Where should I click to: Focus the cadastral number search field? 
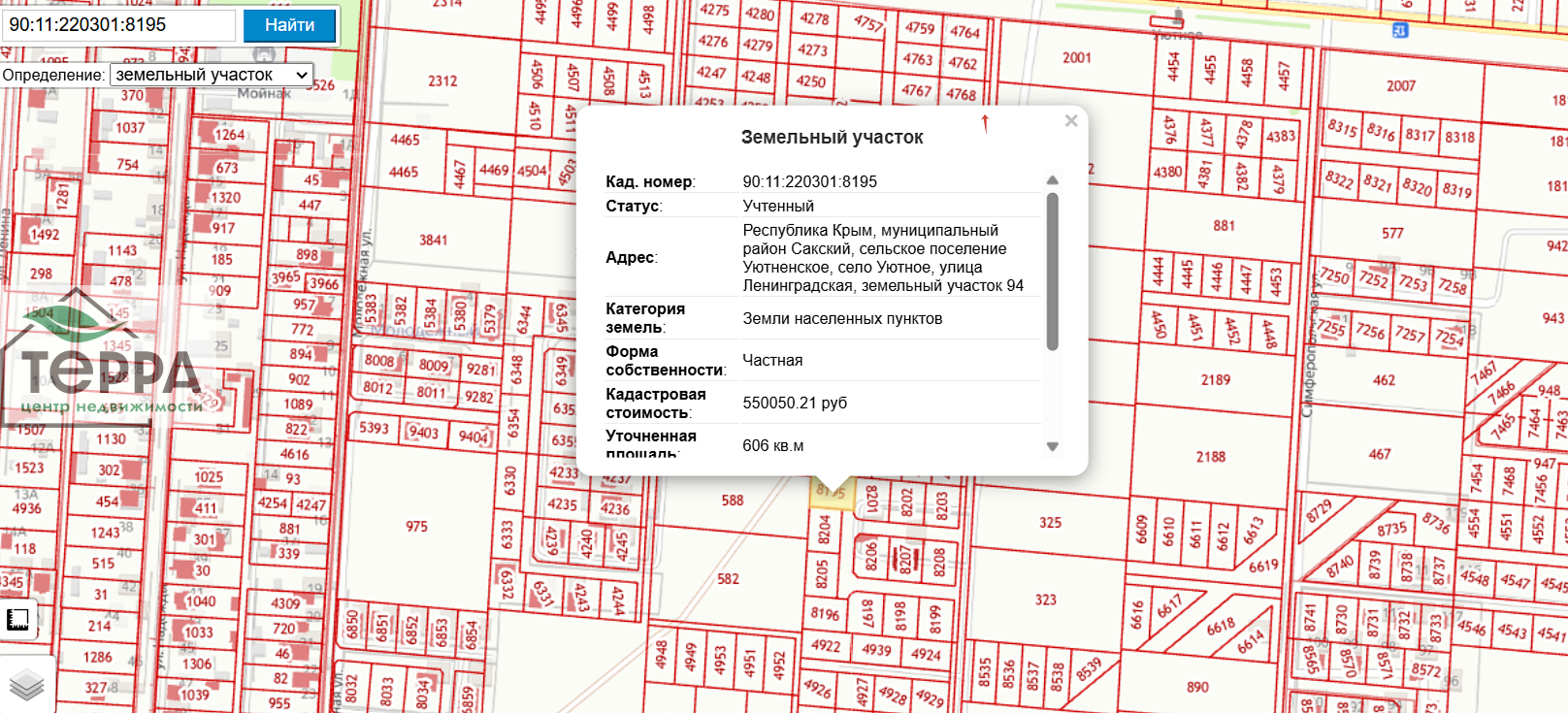pyautogui.click(x=119, y=25)
